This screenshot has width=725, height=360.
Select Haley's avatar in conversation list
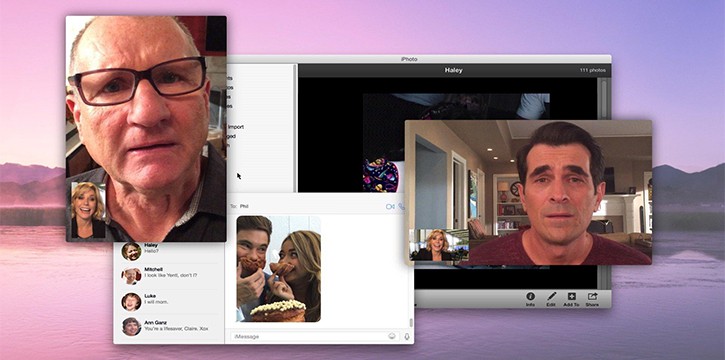pos(131,251)
